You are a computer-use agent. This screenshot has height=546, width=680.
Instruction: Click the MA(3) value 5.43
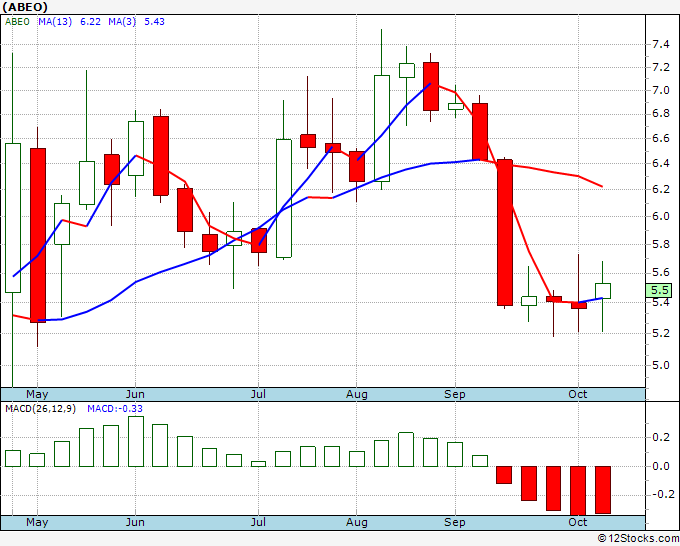[154, 22]
